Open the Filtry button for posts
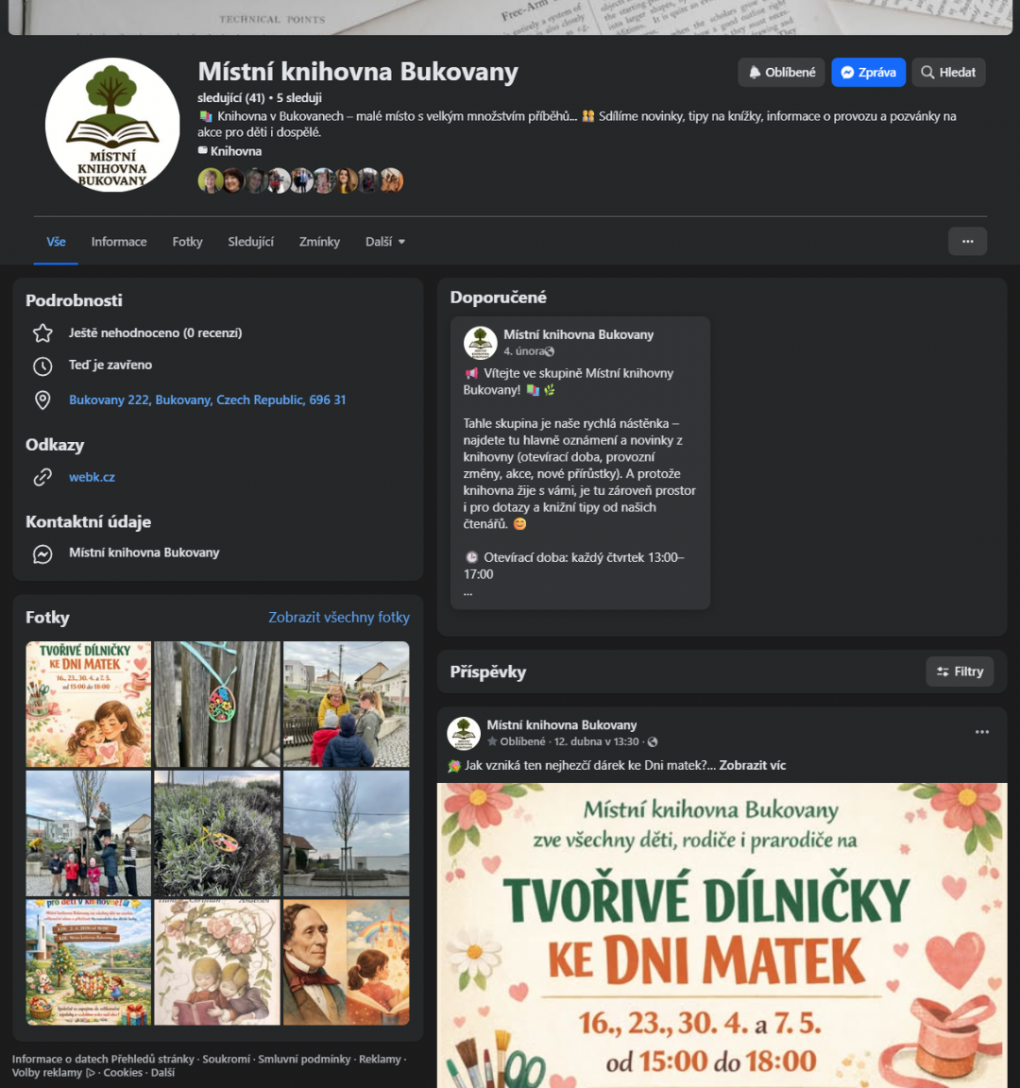Viewport: 1020px width, 1088px height. tap(960, 672)
